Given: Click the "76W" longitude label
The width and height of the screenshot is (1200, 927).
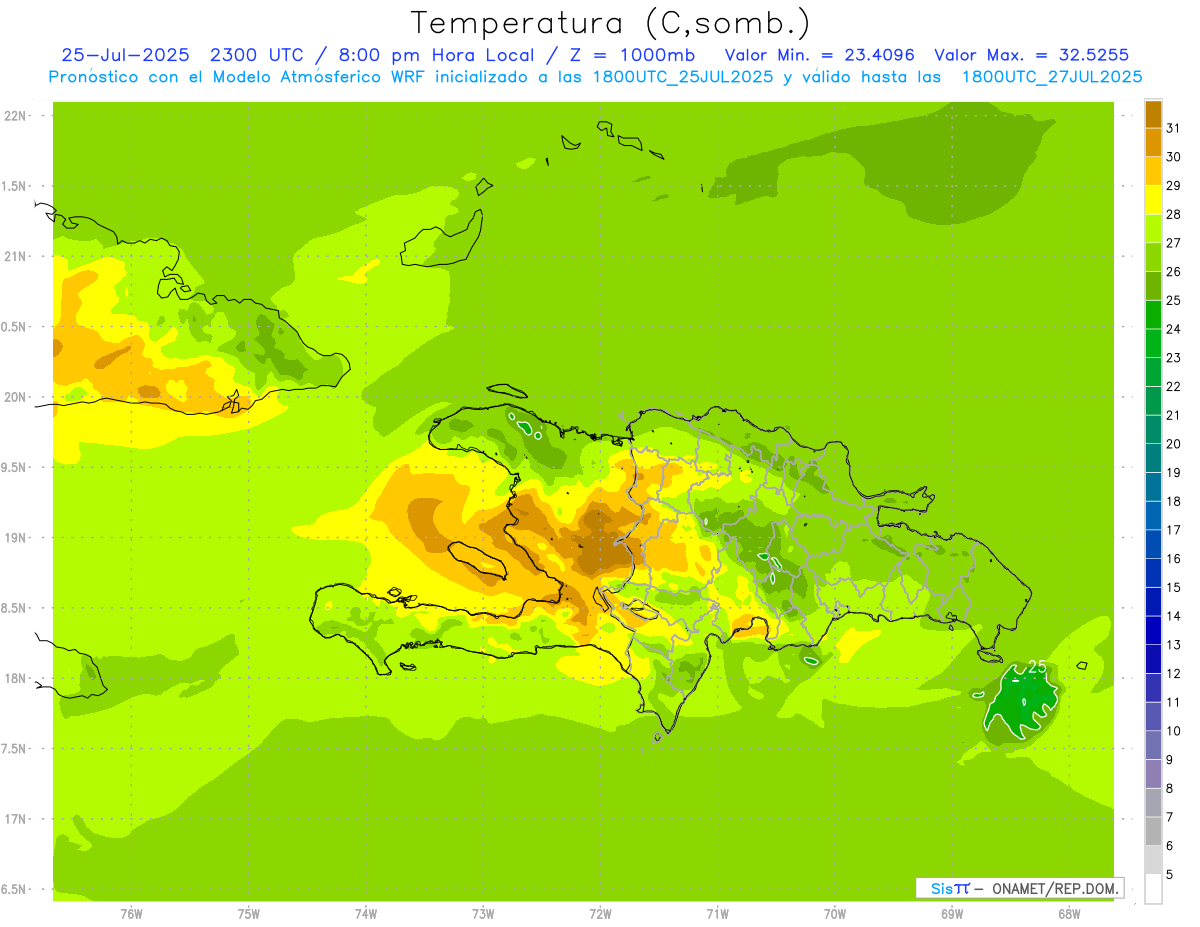Looking at the screenshot, I should 131,914.
